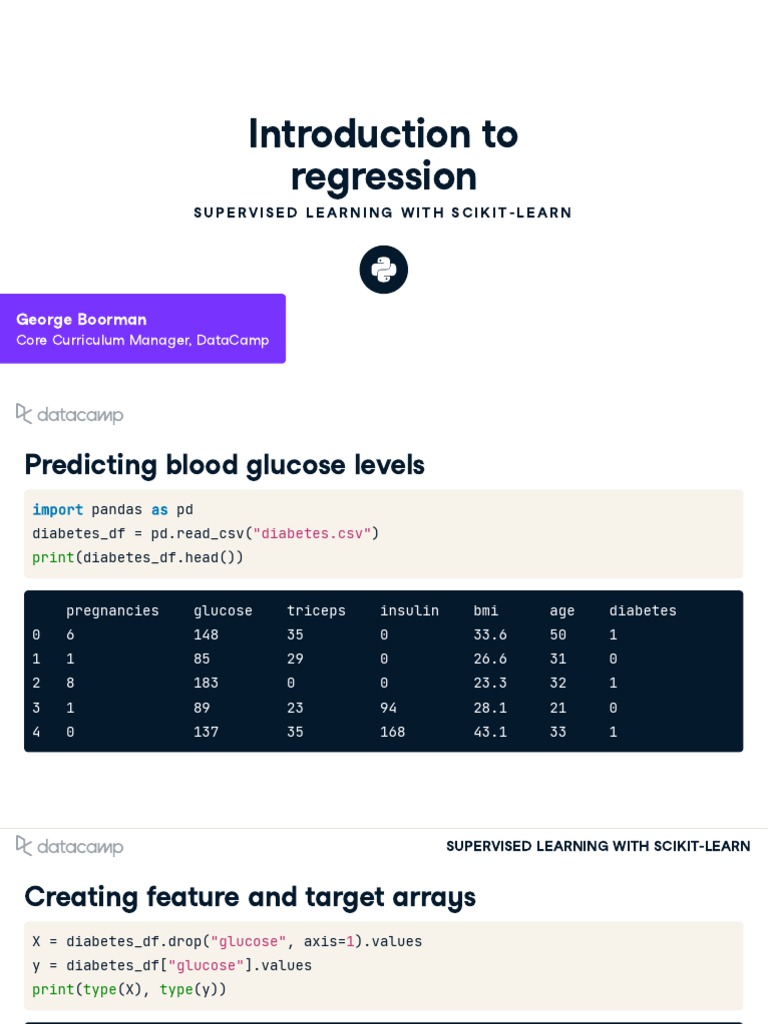
Task: Click the first datacamp logo under the author banner
Action: click(70, 414)
